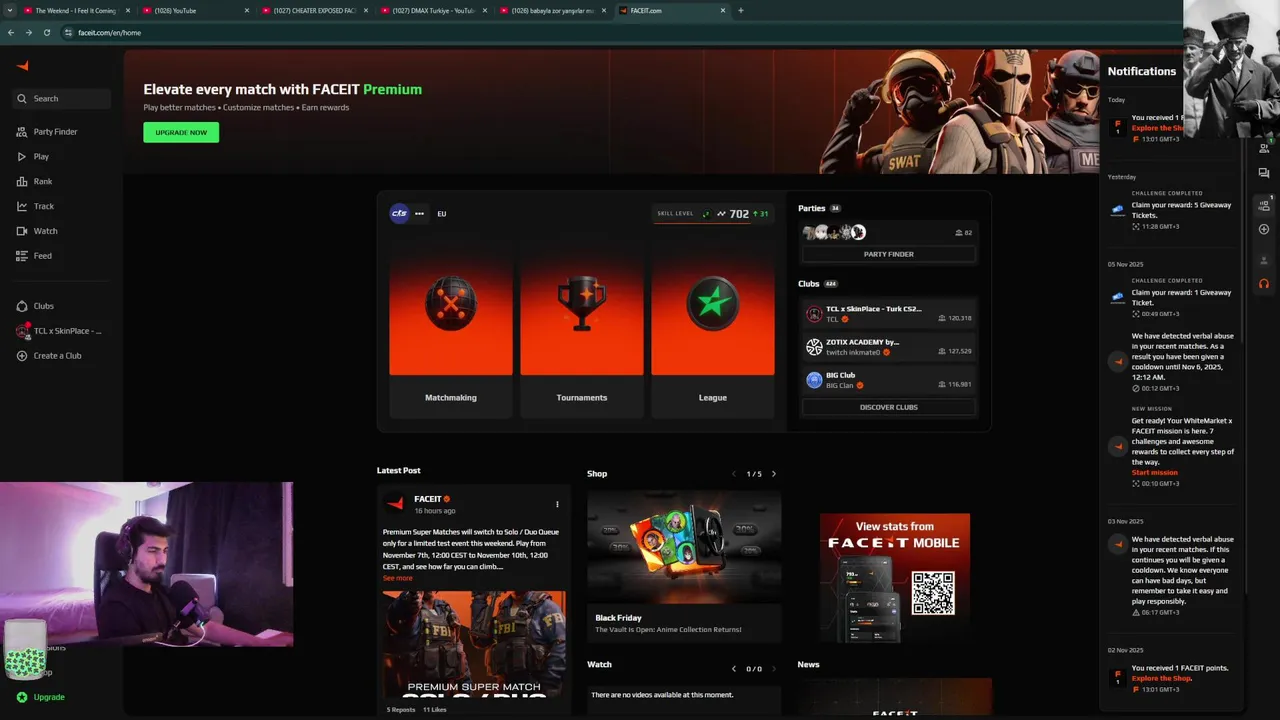
Task: Open Claim your reward: 1 Giveaway Ticket notification
Action: (x=1172, y=298)
